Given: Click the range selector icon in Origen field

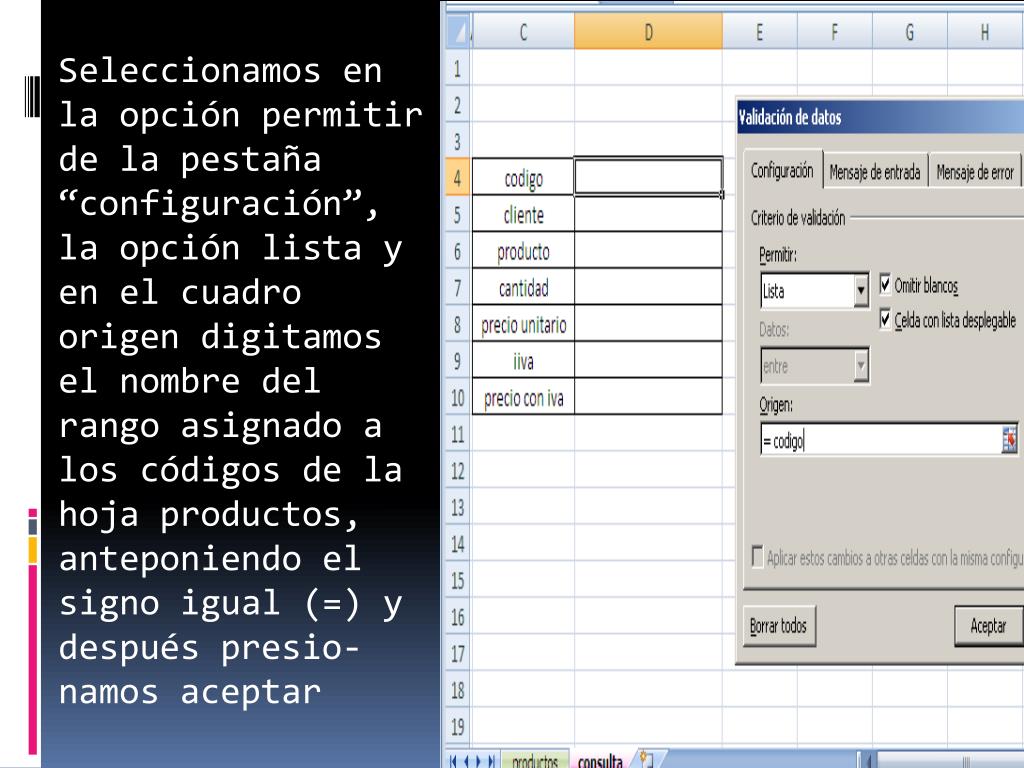Looking at the screenshot, I should pos(1009,440).
